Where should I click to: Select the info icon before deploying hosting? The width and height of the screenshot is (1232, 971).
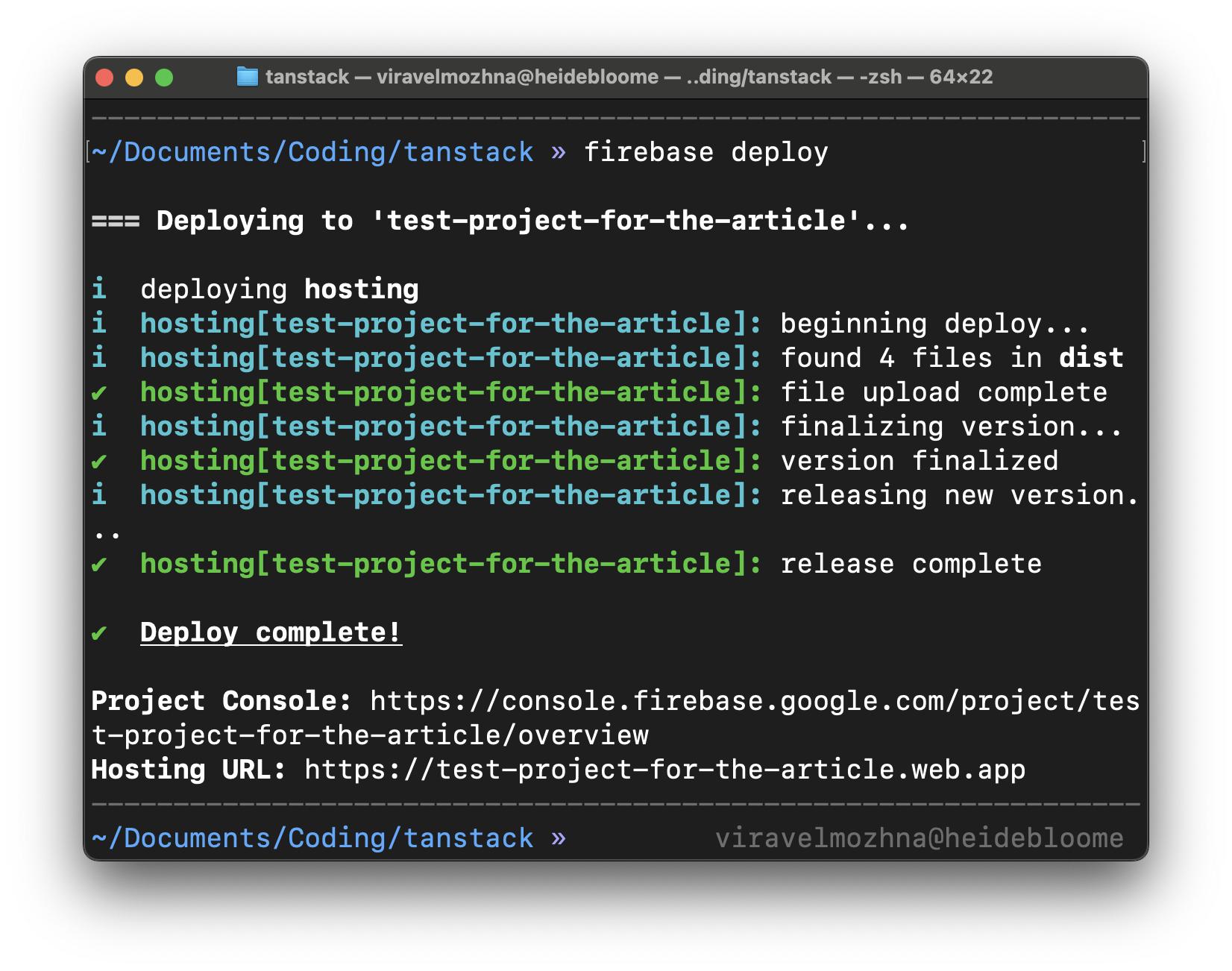pyautogui.click(x=99, y=289)
